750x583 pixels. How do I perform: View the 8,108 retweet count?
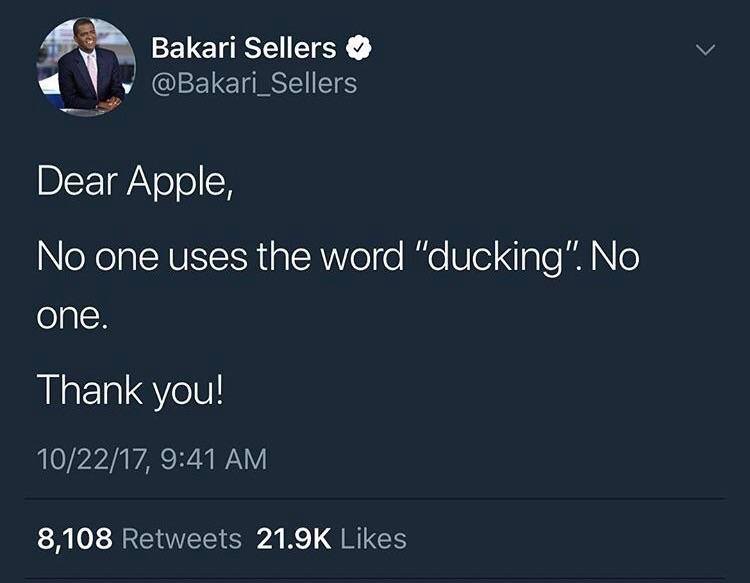[x=74, y=539]
